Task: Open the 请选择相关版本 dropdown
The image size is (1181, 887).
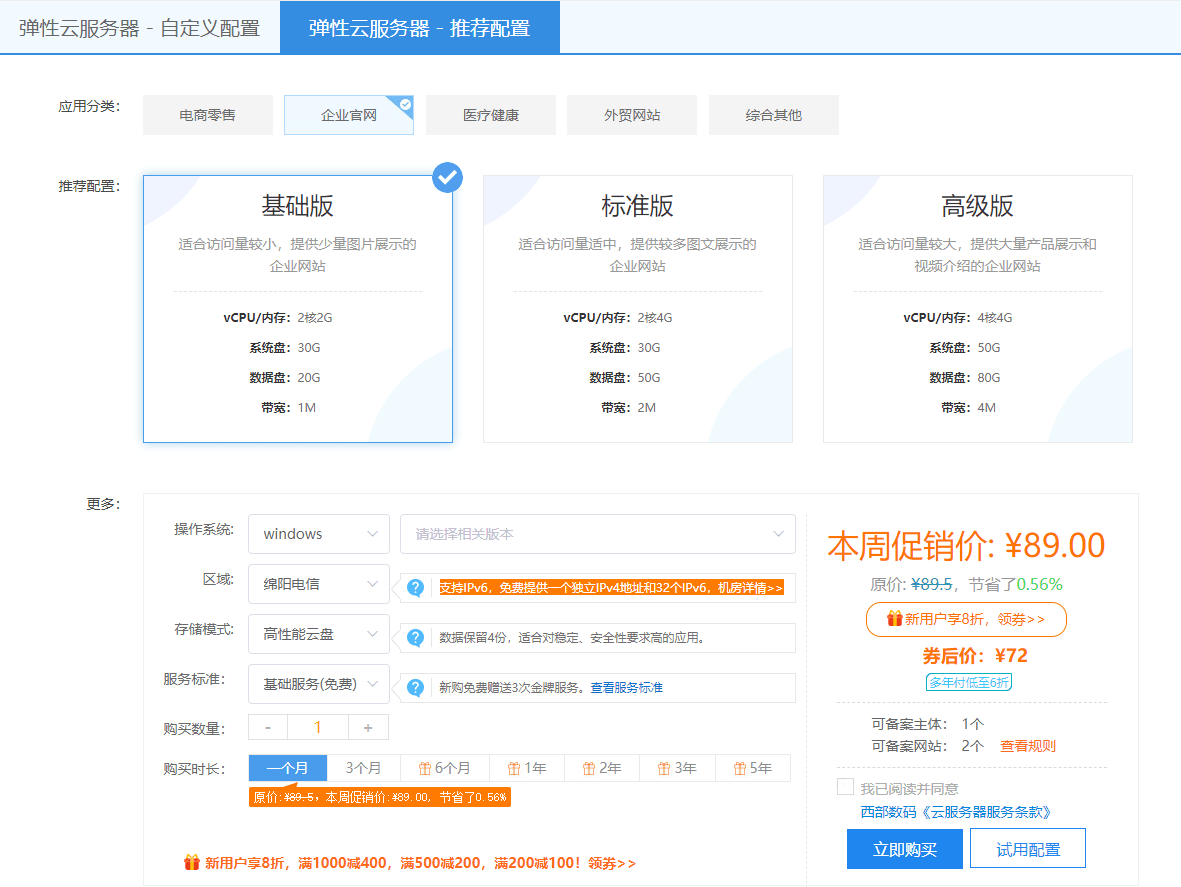Action: (x=597, y=534)
